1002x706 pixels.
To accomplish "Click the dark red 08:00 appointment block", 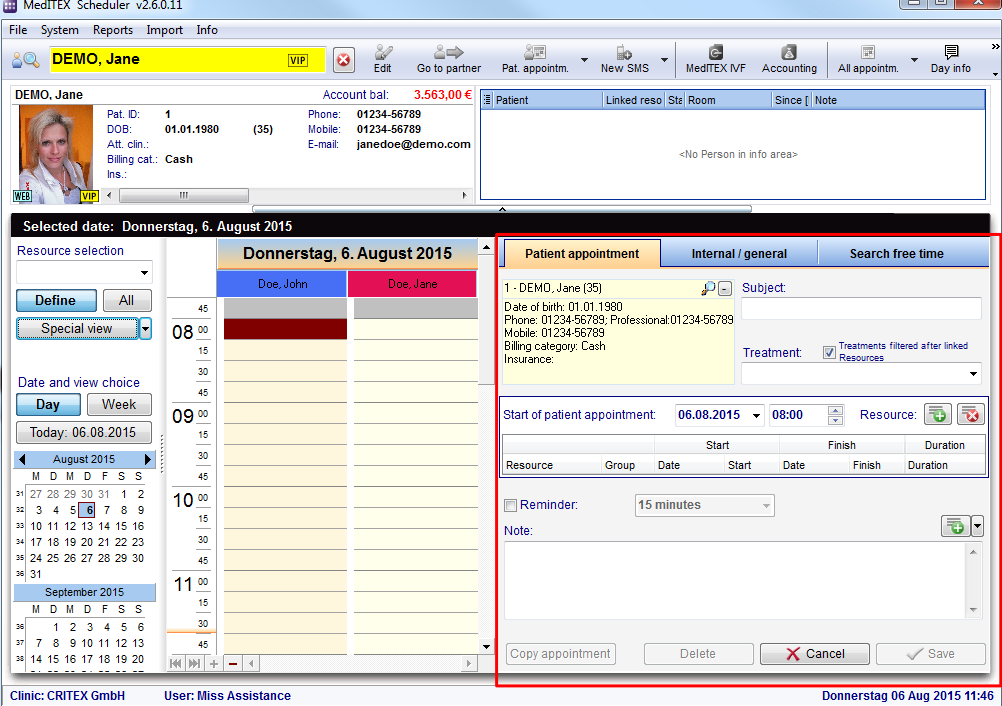I will coord(285,329).
